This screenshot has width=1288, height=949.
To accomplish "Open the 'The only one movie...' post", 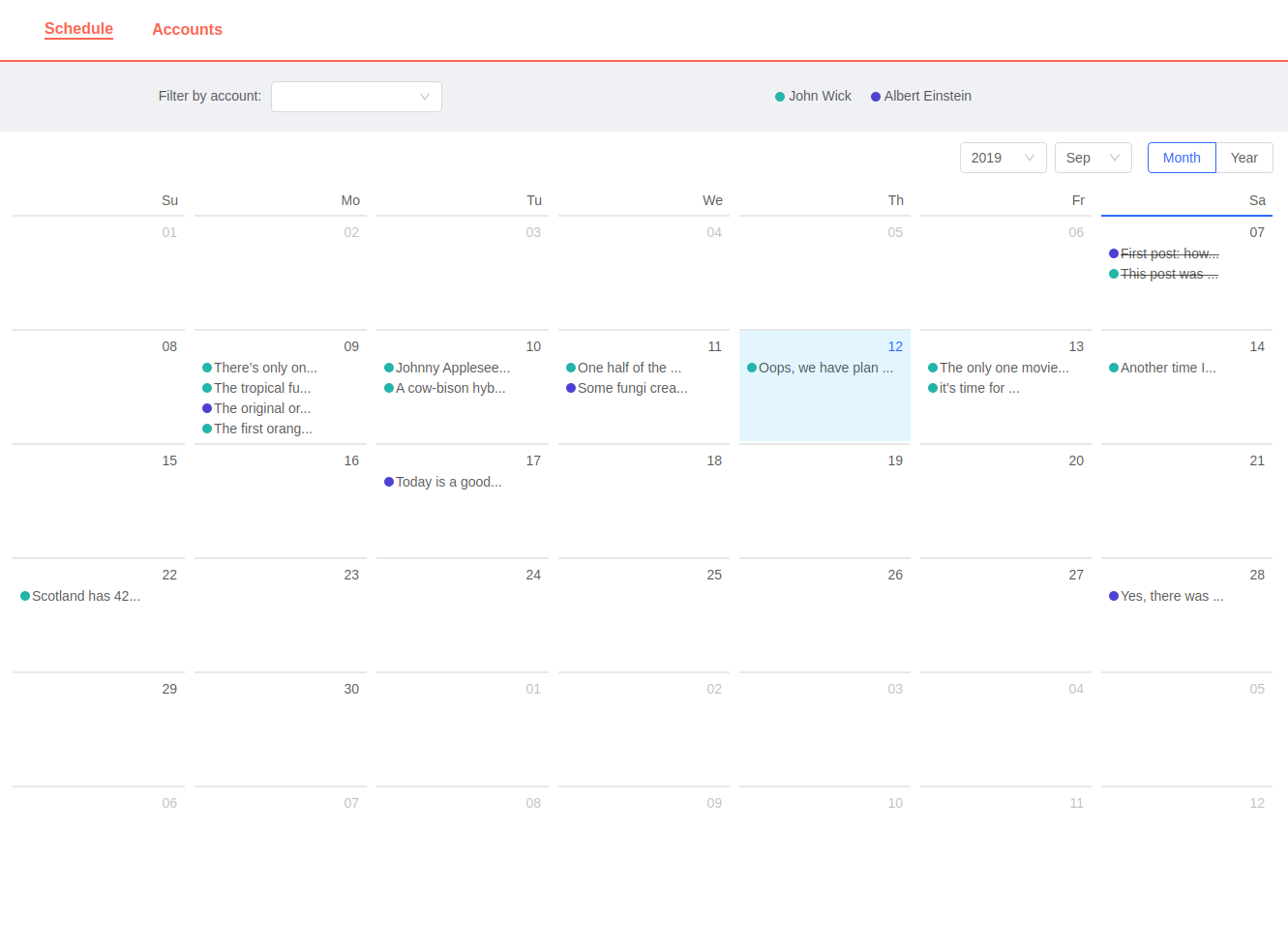I will (x=999, y=368).
